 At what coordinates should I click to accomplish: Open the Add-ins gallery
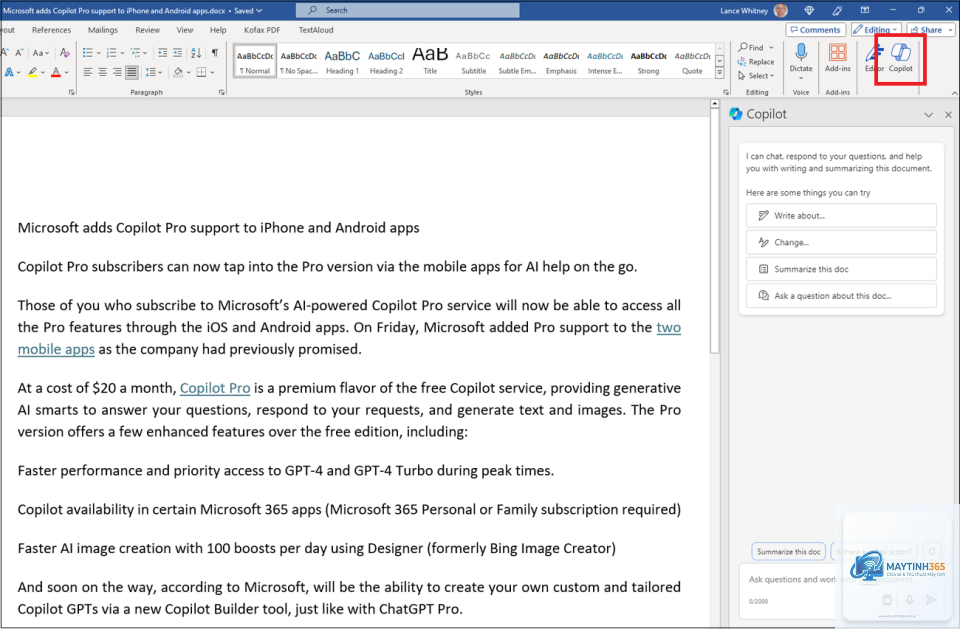(838, 58)
